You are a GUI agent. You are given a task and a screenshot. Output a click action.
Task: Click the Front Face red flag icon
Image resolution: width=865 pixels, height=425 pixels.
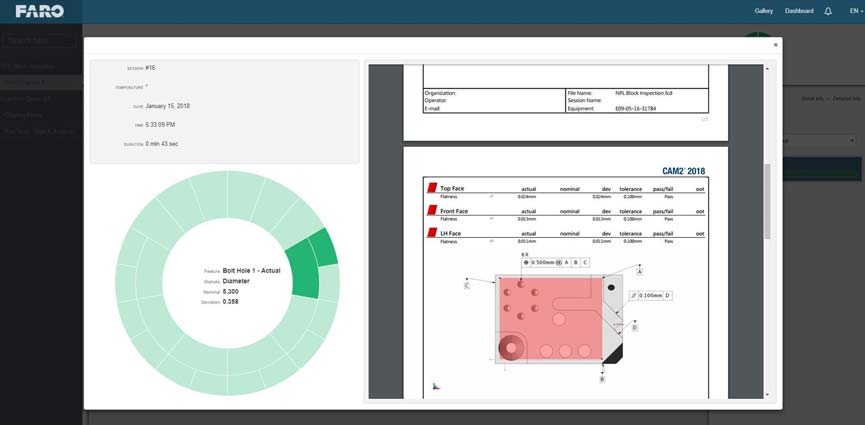[432, 210]
